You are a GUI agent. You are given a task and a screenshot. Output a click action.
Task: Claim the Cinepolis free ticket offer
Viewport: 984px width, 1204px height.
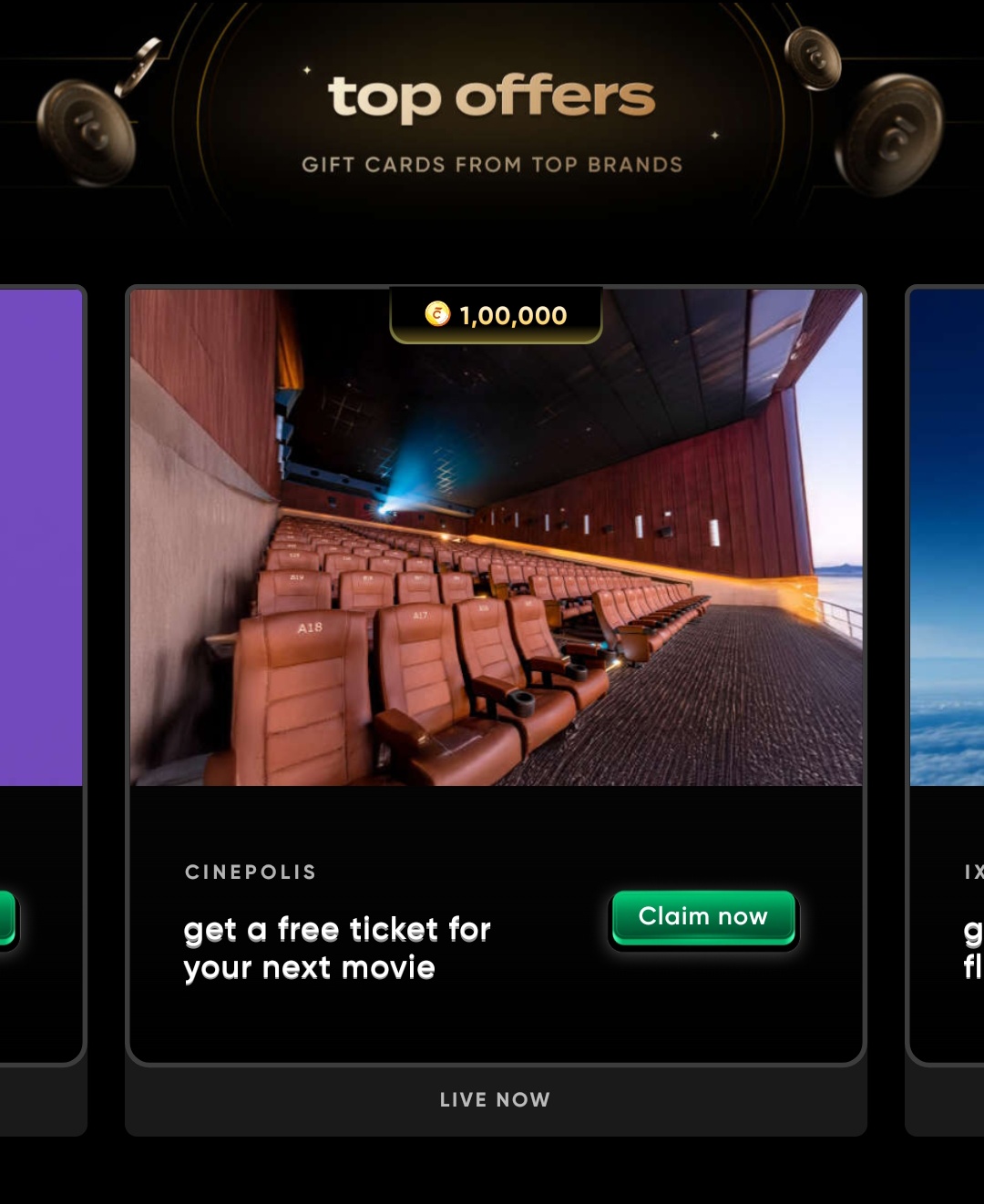(702, 918)
